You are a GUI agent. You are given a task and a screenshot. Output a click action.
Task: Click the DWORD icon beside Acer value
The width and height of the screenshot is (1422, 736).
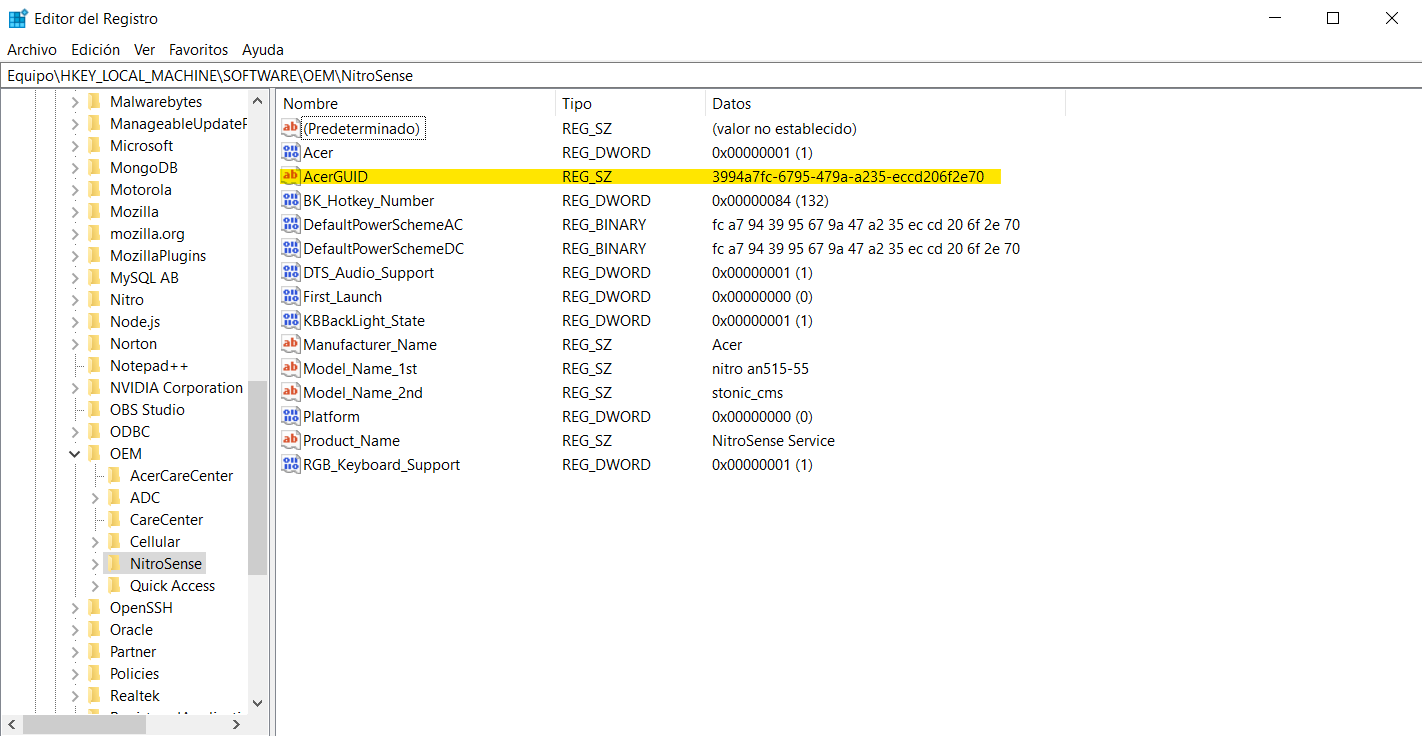291,152
